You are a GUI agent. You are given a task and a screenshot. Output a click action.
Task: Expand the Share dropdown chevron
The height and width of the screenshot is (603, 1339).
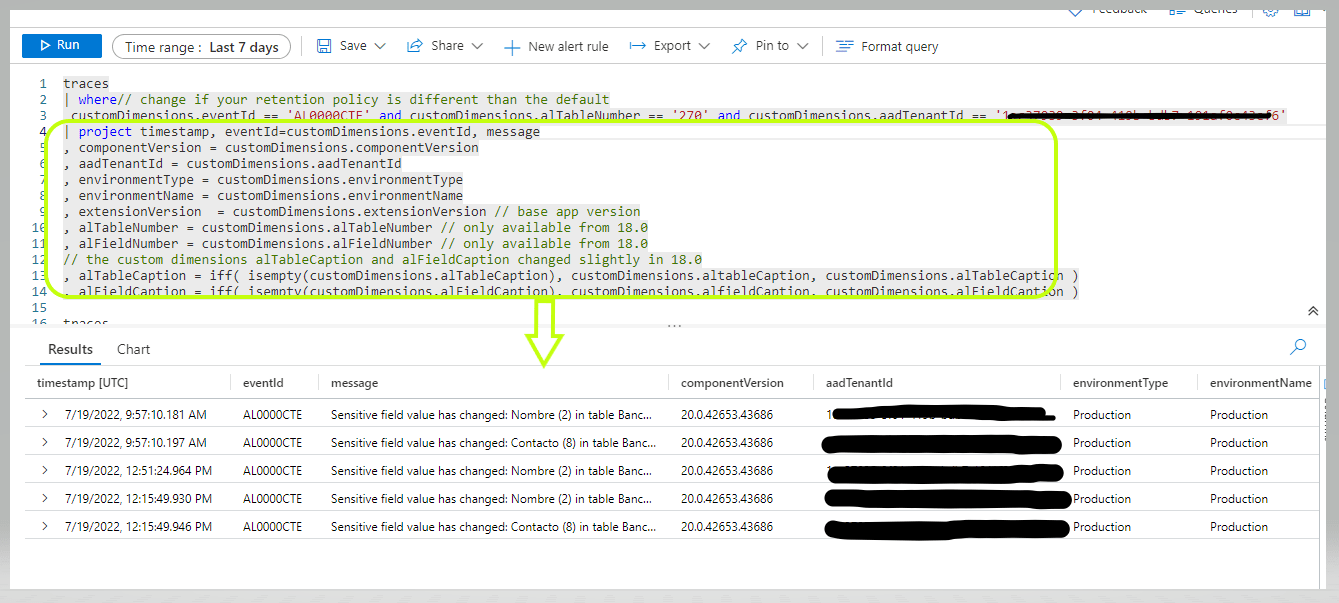[477, 47]
